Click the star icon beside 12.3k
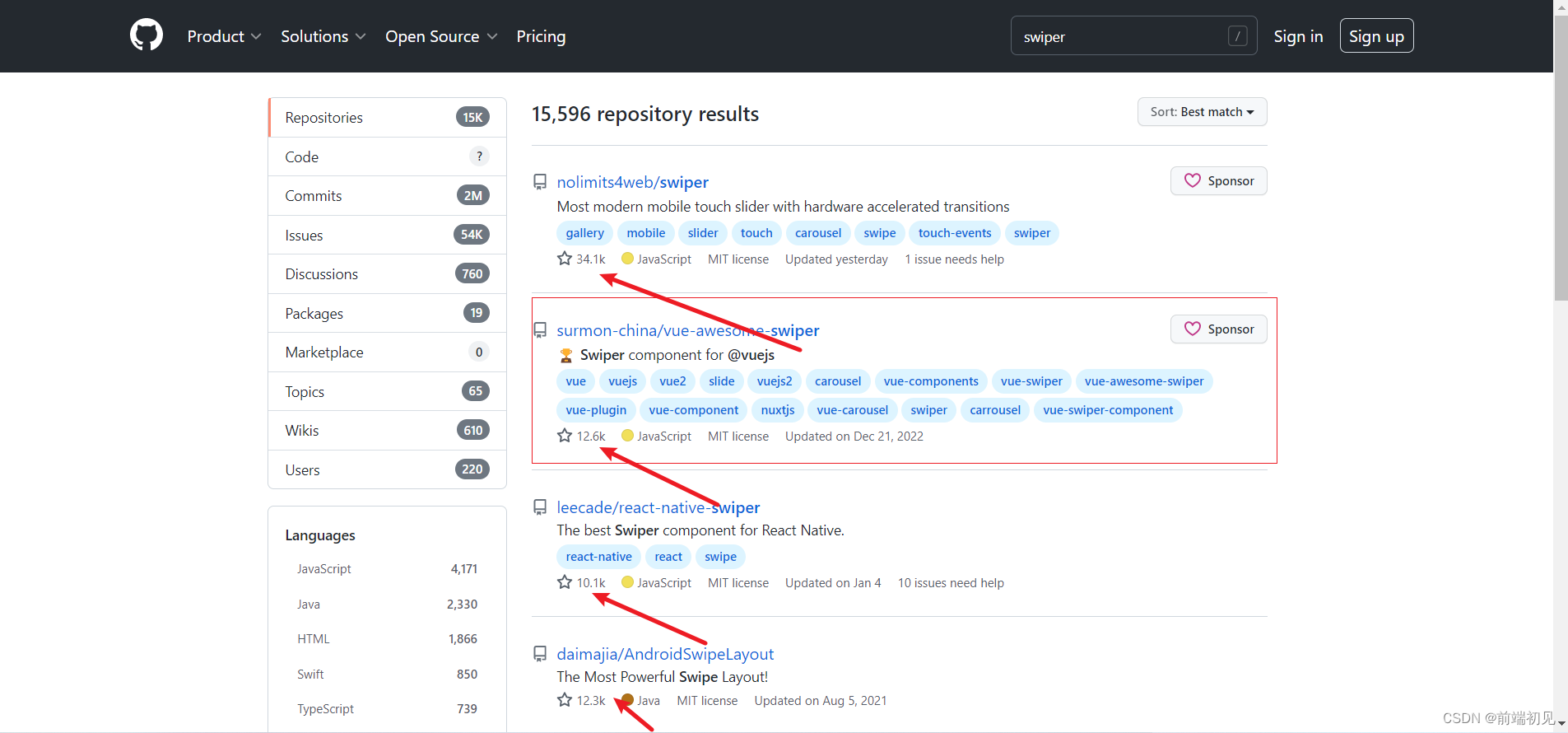1568x733 pixels. click(565, 700)
